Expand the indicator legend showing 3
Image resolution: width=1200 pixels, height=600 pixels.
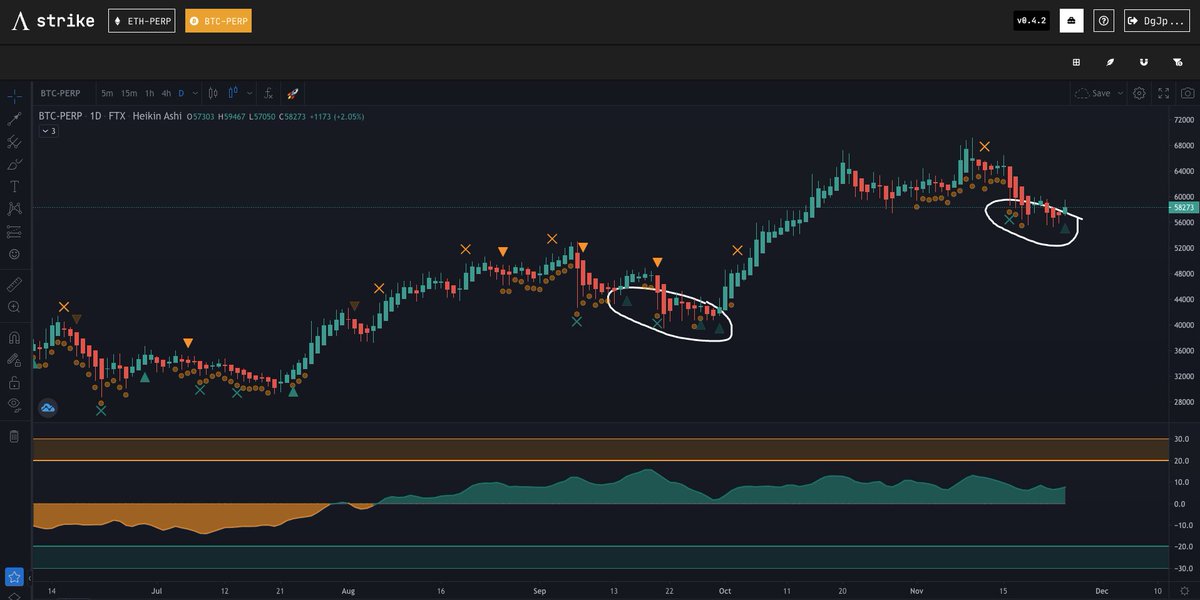(x=48, y=131)
